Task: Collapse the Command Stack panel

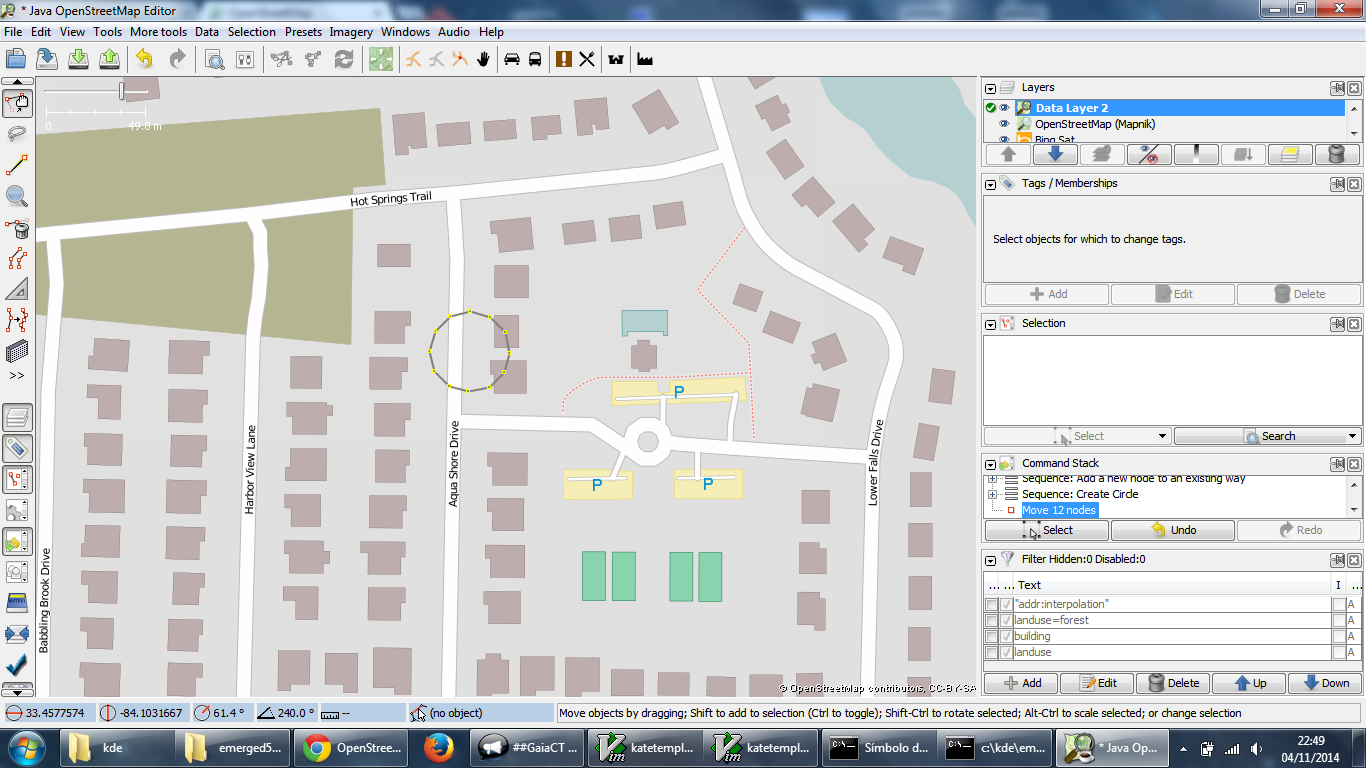Action: 991,464
